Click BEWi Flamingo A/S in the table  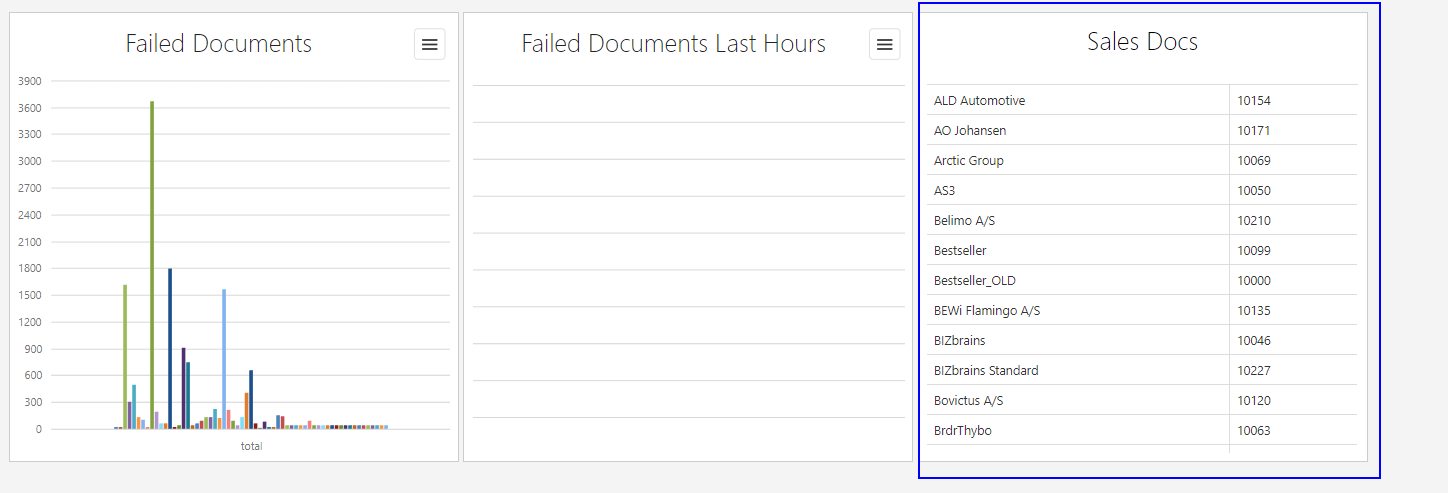tap(986, 311)
